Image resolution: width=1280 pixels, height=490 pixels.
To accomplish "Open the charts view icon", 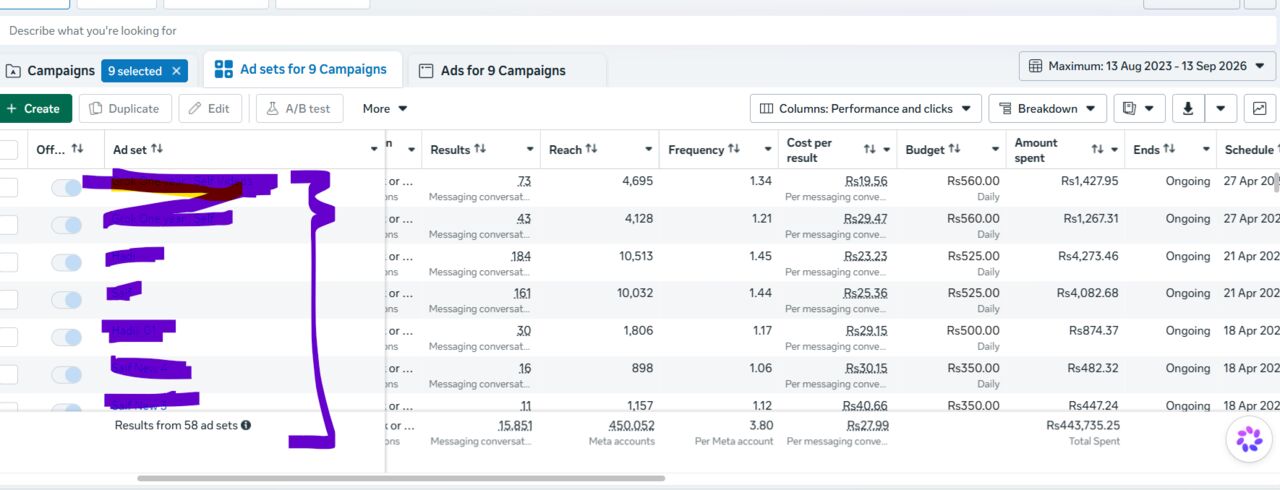I will coord(1259,108).
